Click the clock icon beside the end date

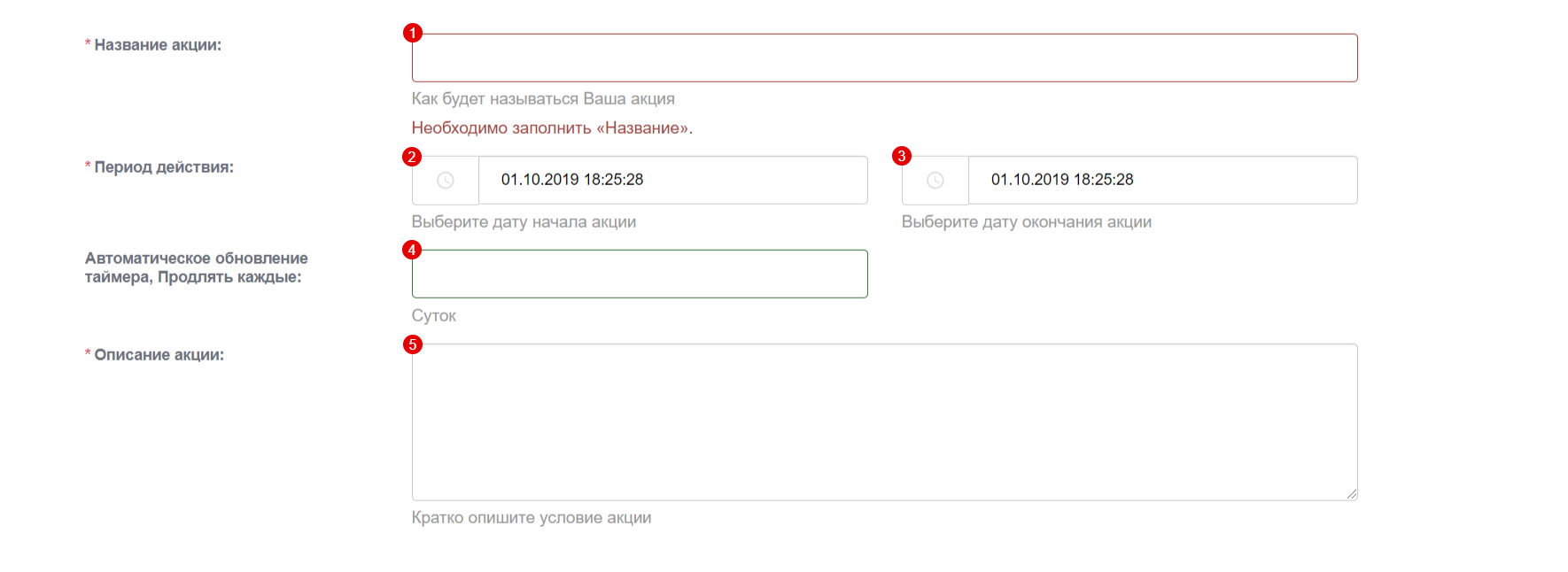(935, 181)
